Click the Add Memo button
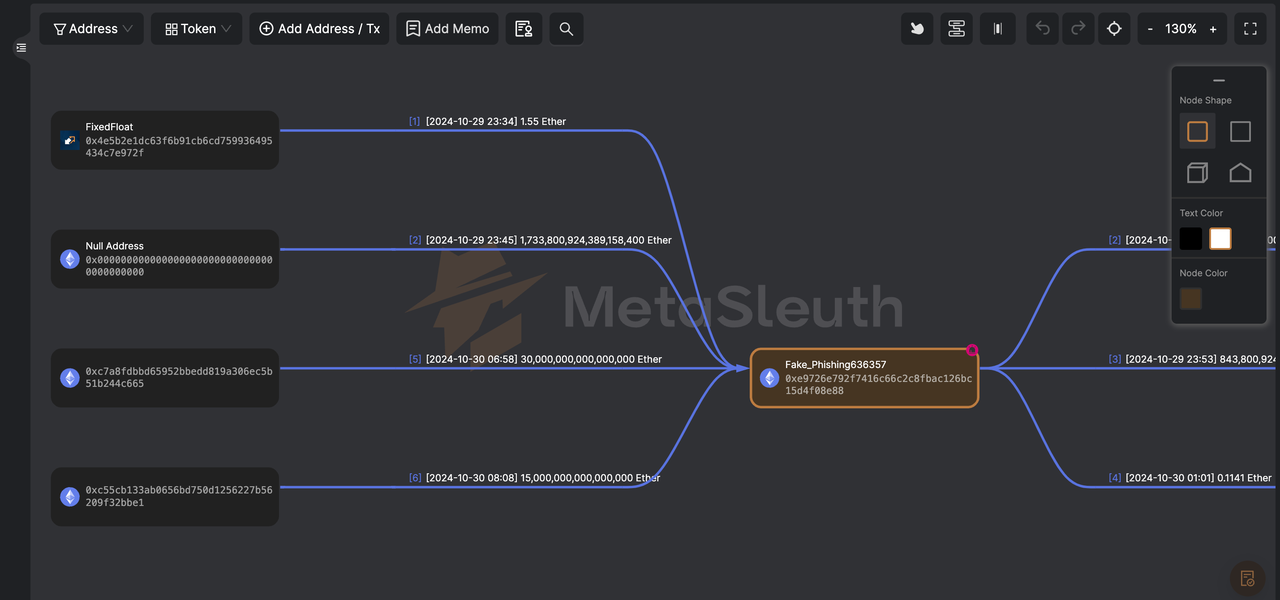1280x600 pixels. pos(447,29)
